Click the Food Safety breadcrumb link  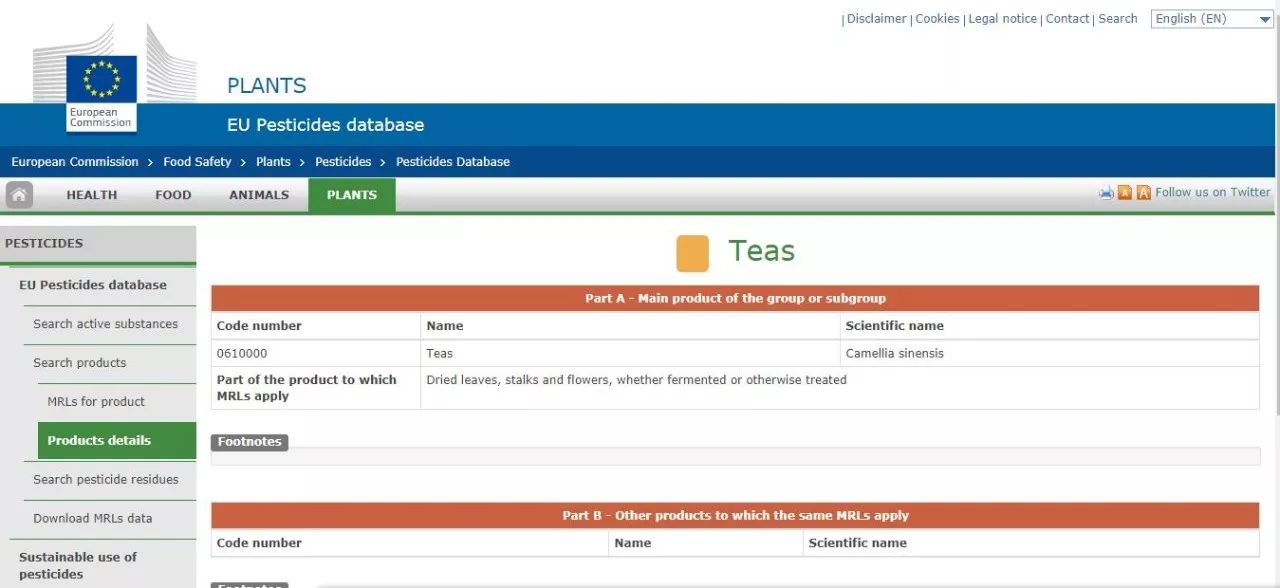(x=197, y=162)
